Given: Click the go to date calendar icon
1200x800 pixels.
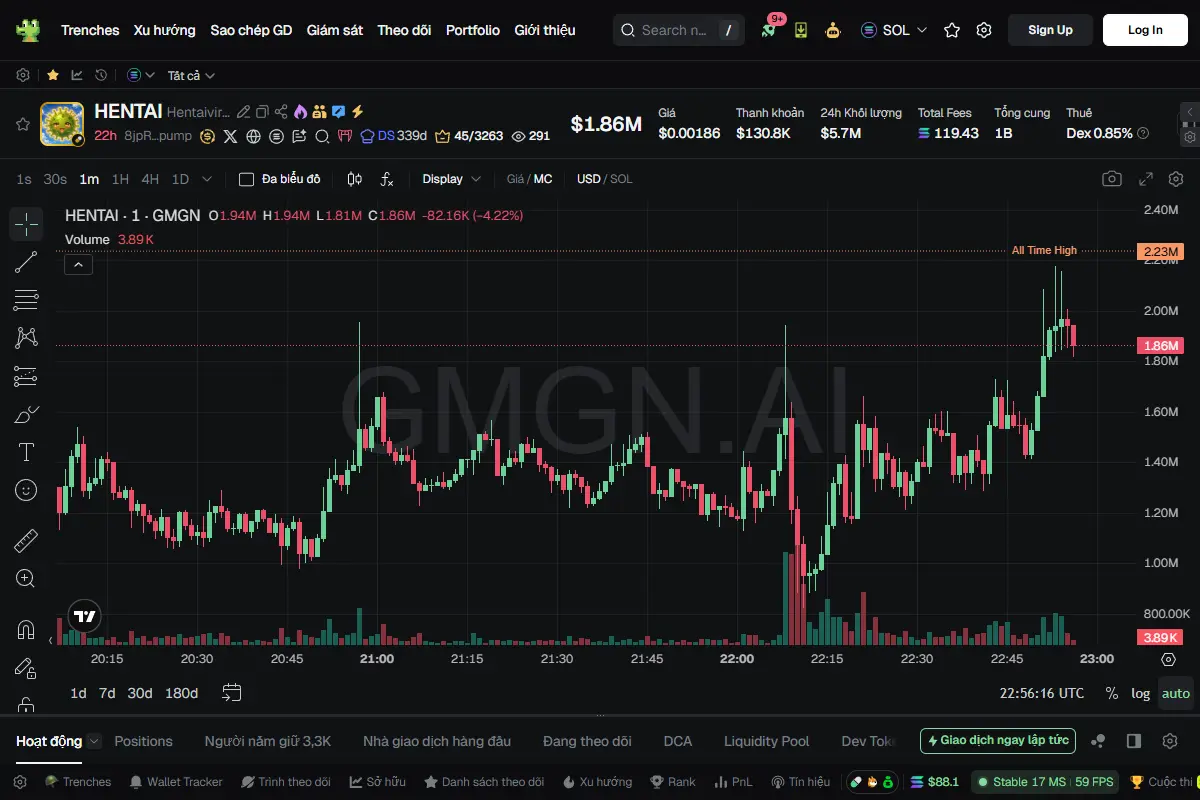Looking at the screenshot, I should click(x=232, y=692).
